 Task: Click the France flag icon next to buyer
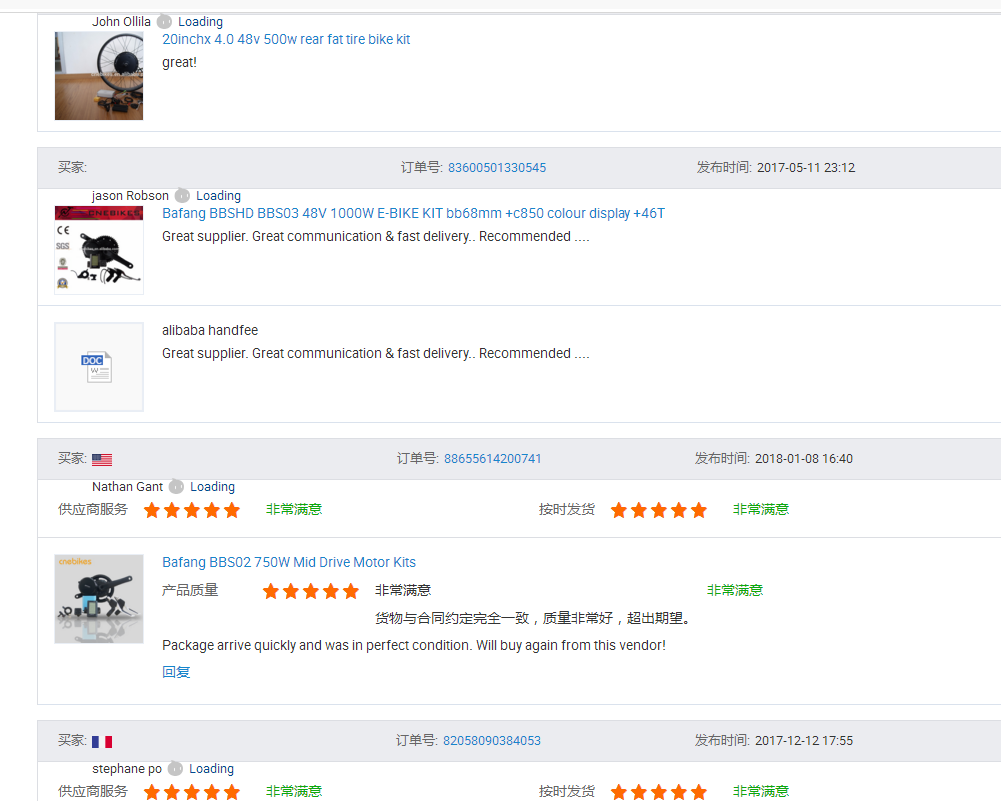[x=102, y=742]
